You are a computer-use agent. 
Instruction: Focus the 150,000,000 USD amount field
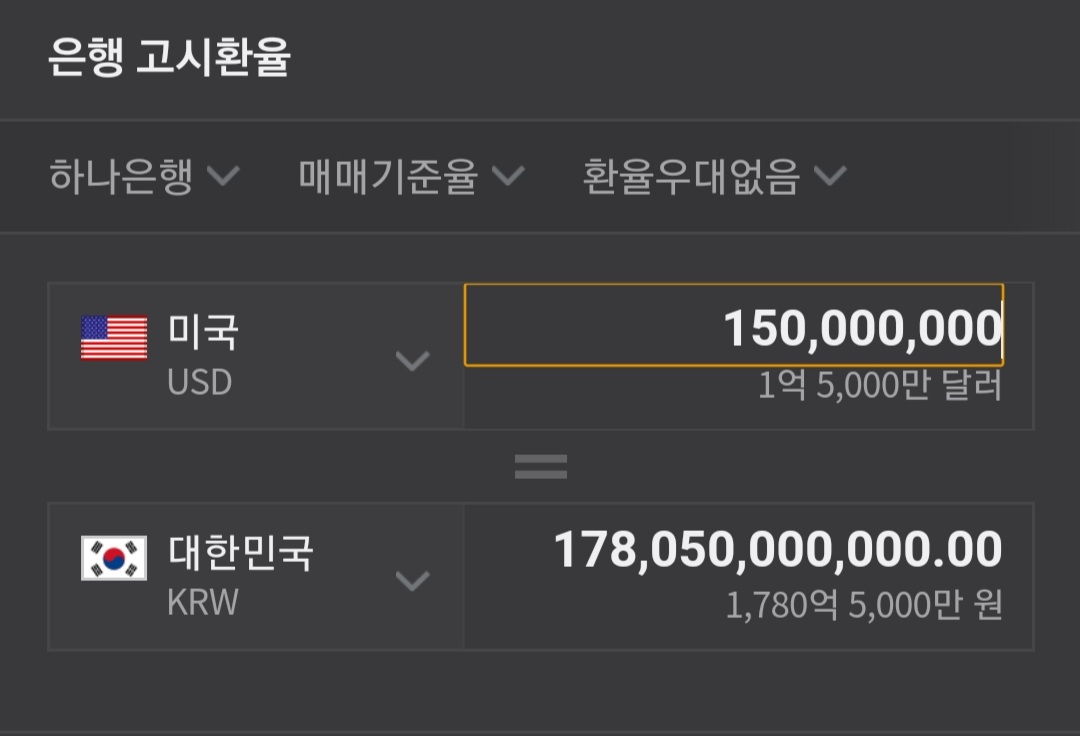[x=733, y=326]
